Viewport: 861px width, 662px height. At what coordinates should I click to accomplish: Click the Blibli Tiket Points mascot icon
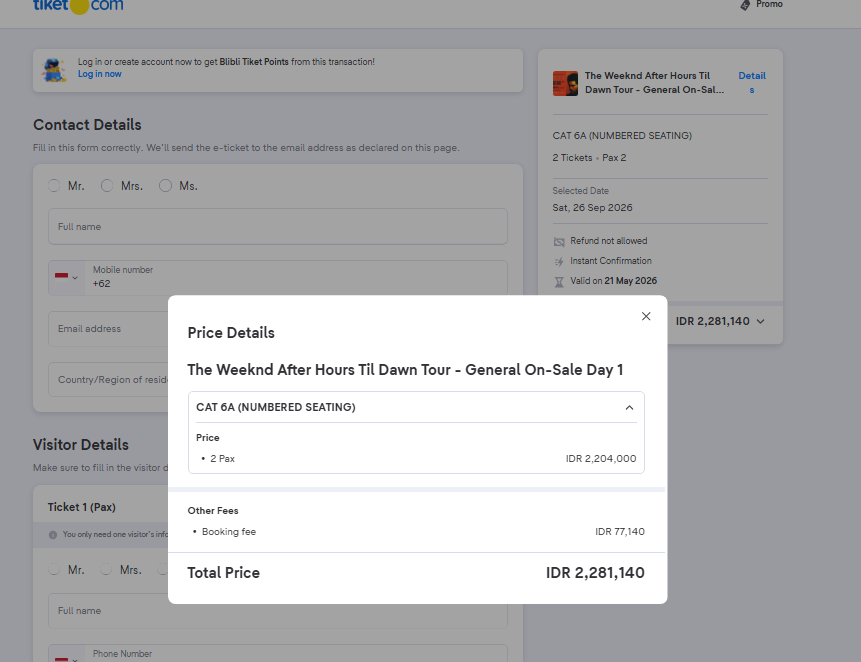point(54,70)
